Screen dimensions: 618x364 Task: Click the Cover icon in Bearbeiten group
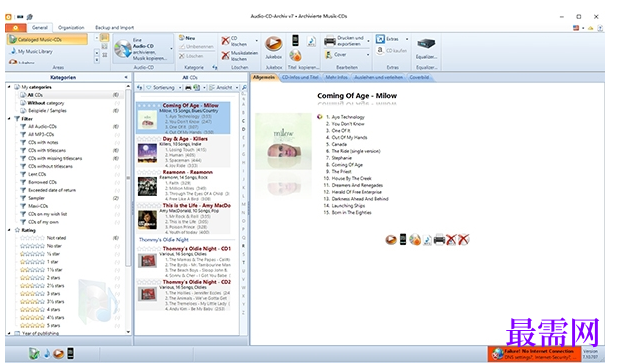329,55
